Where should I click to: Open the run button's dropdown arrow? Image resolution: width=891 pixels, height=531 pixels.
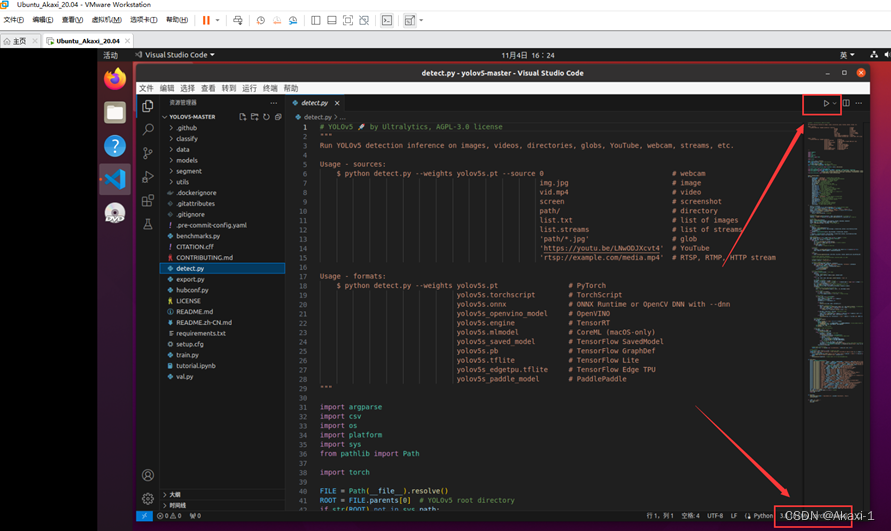(x=834, y=103)
